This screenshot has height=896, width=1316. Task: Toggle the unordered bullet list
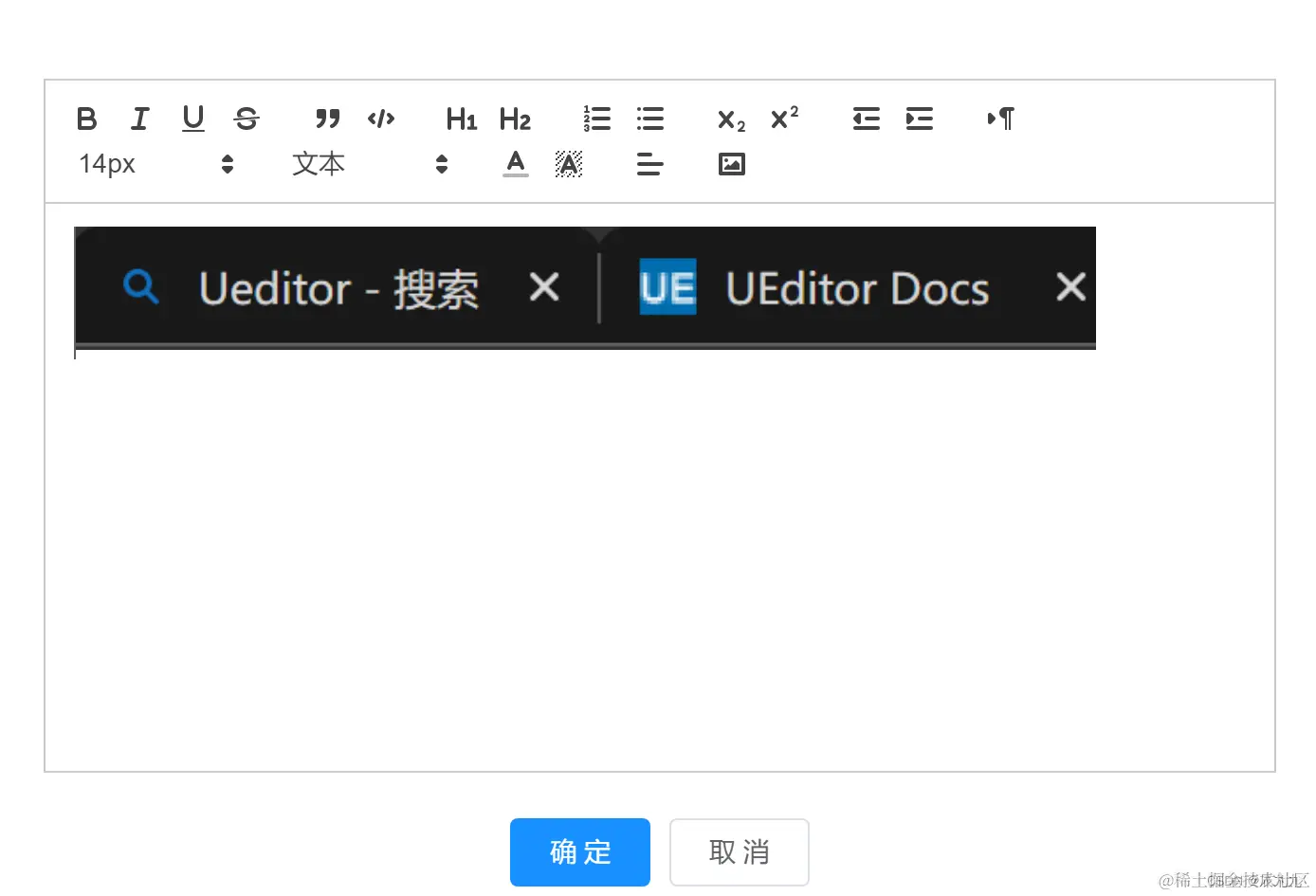pyautogui.click(x=649, y=119)
